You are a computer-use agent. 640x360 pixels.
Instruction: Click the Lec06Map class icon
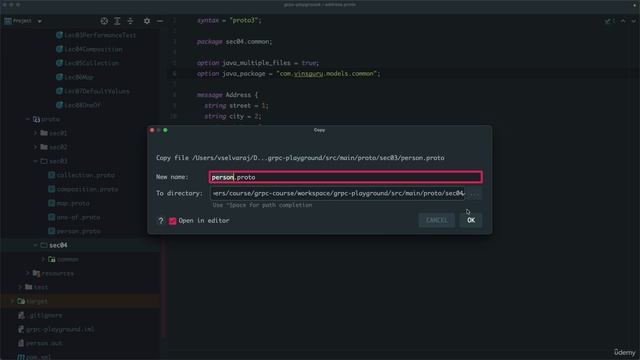(59, 77)
